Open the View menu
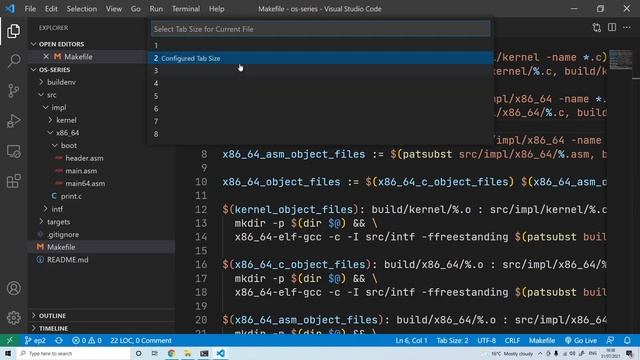 113,9
